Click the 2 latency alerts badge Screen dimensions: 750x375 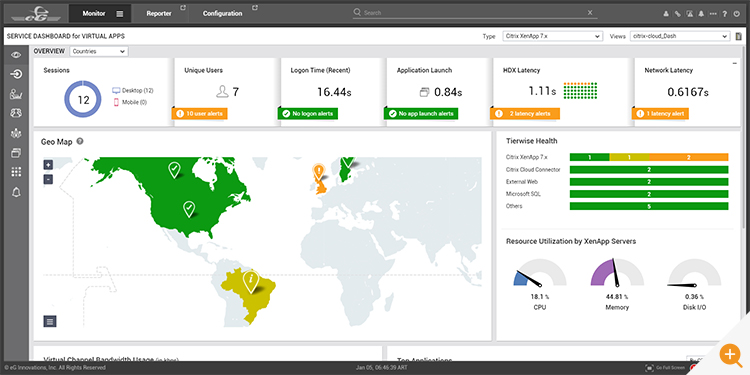tap(525, 114)
